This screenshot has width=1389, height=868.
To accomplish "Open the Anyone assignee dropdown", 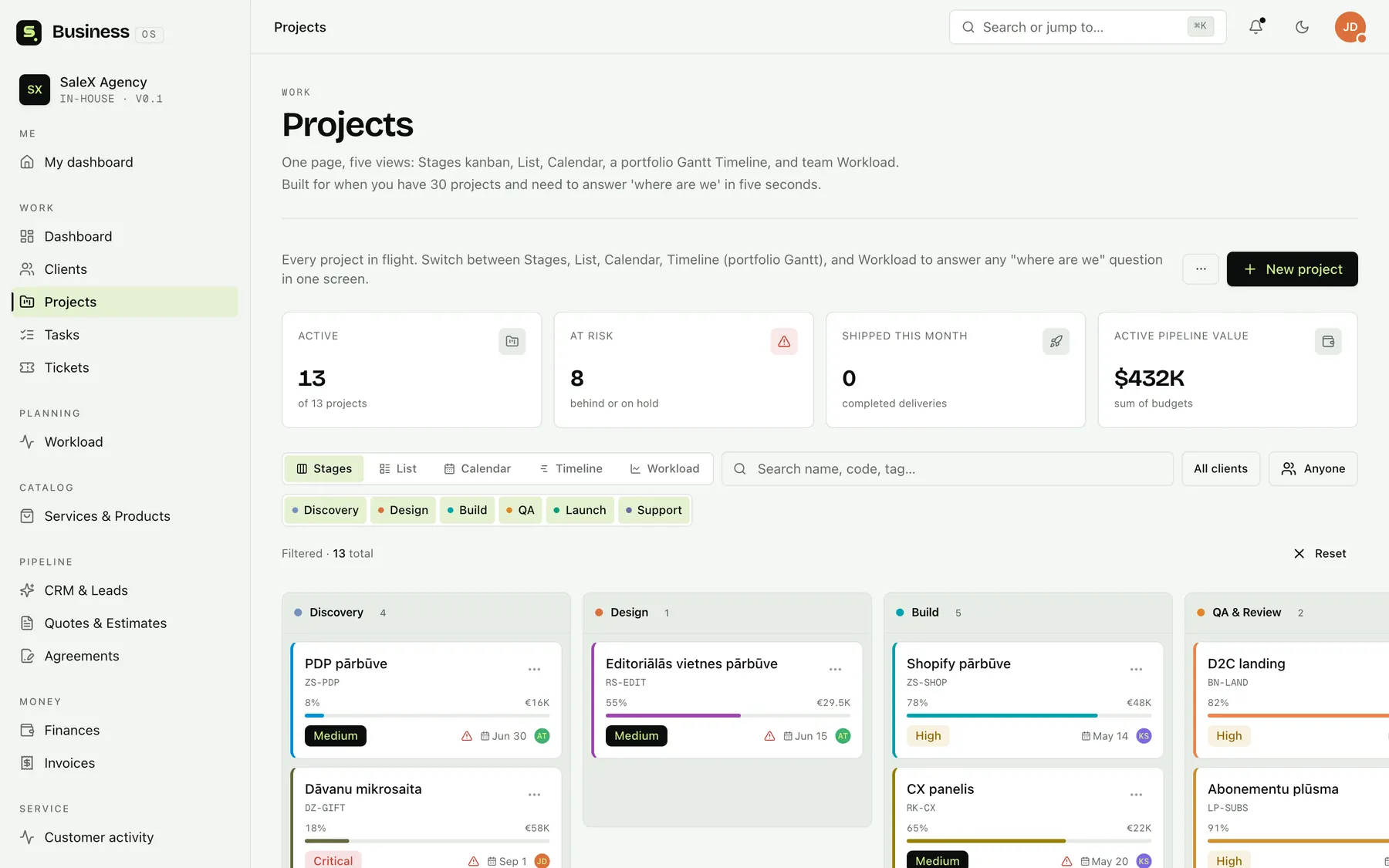I will point(1313,468).
